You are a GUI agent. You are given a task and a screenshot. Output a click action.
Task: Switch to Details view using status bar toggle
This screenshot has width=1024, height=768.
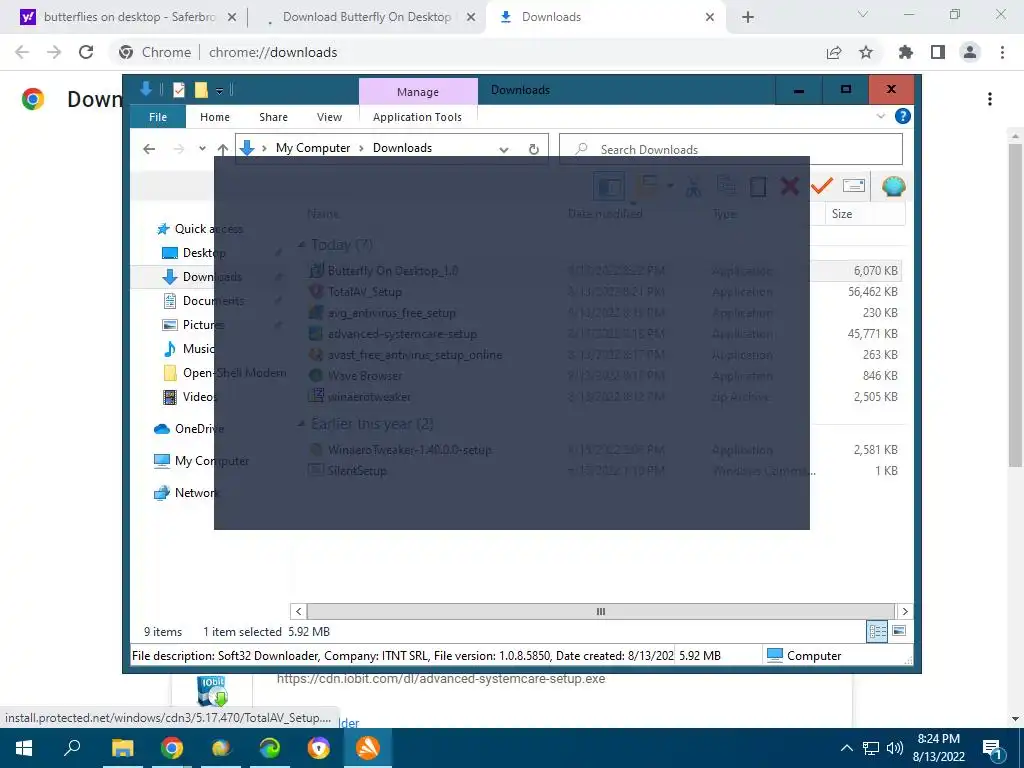pos(877,631)
